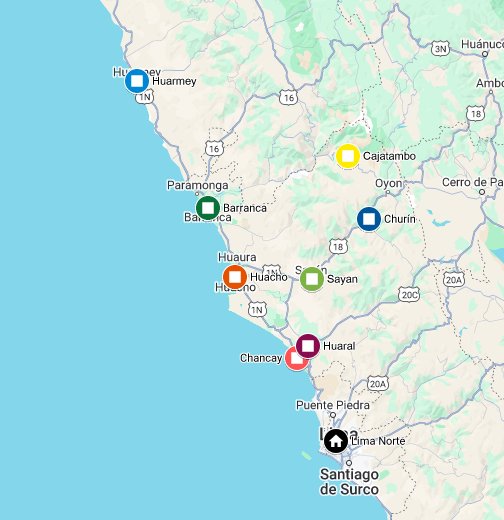The height and width of the screenshot is (520, 504).
Task: Open the light green Sayan marker
Action: coord(312,279)
